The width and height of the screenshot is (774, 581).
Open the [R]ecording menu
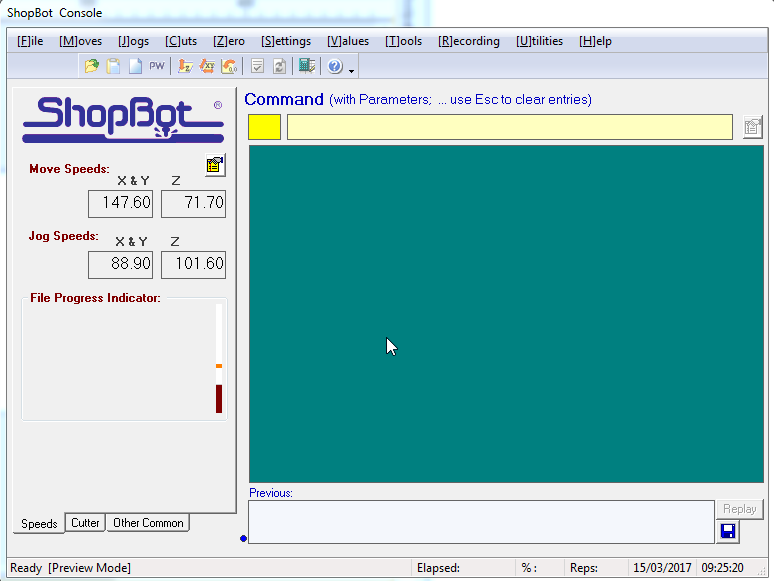468,41
